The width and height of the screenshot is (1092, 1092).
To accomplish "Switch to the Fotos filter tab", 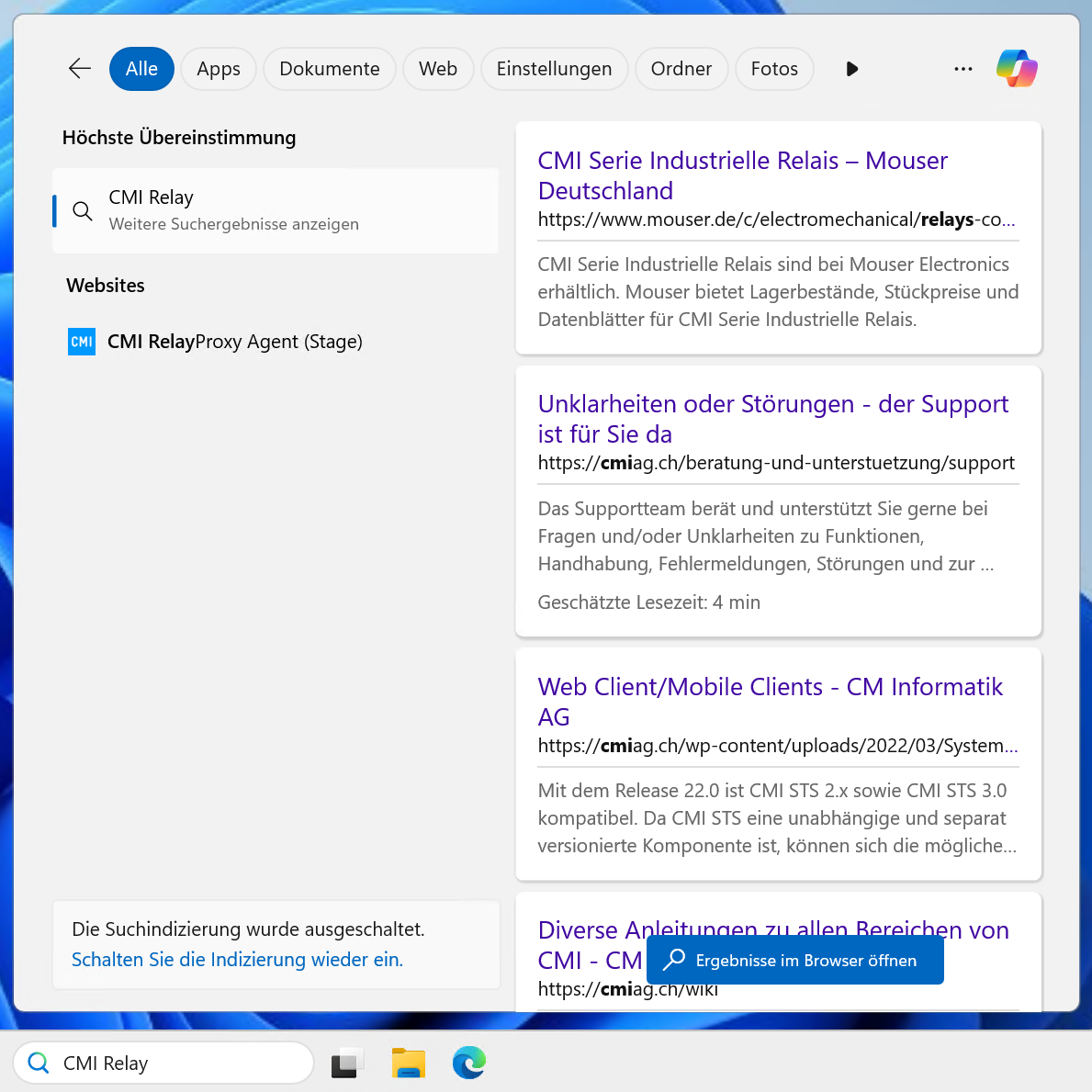I will [774, 69].
